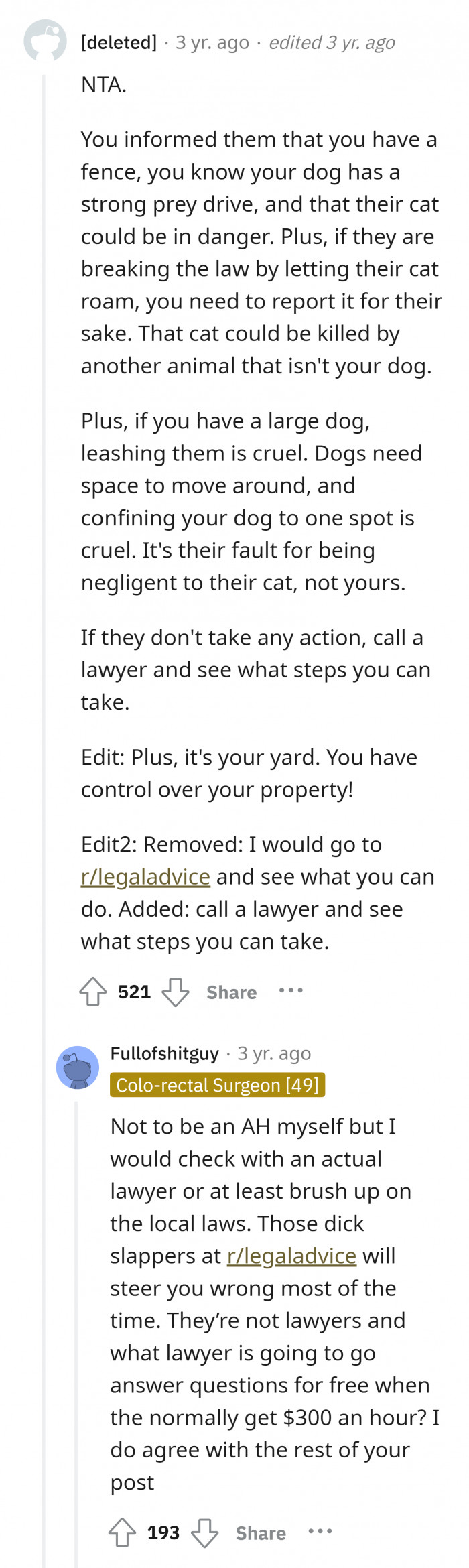Click Fullofshitguy's '3 yr. ago' timestamp
Screen dimensions: 469x1568
tap(274, 1053)
